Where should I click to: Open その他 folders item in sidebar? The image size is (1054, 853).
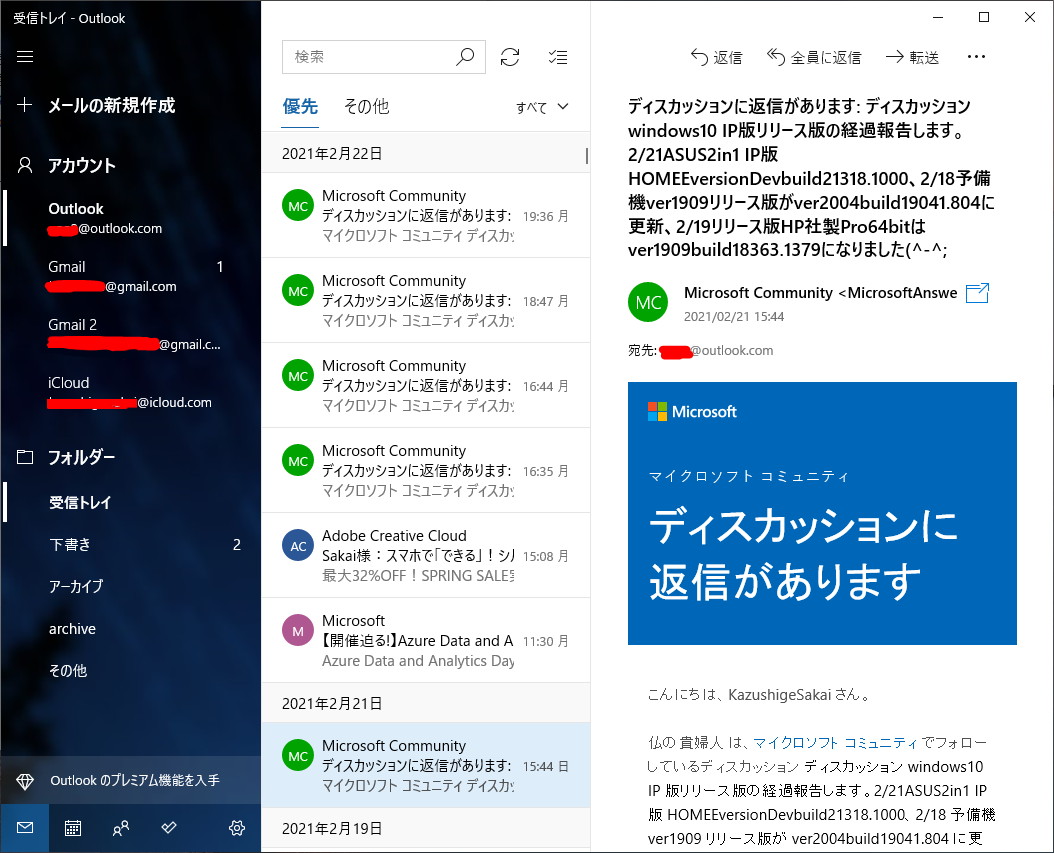[x=130, y=670]
